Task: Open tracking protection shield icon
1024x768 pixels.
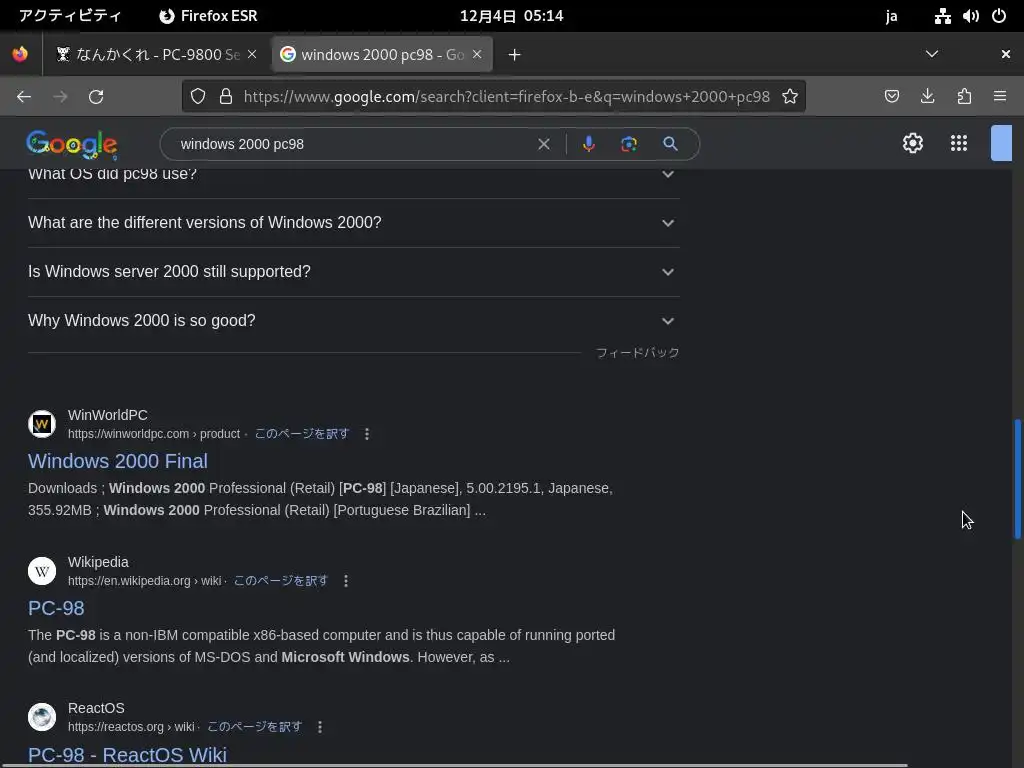Action: pos(198,97)
